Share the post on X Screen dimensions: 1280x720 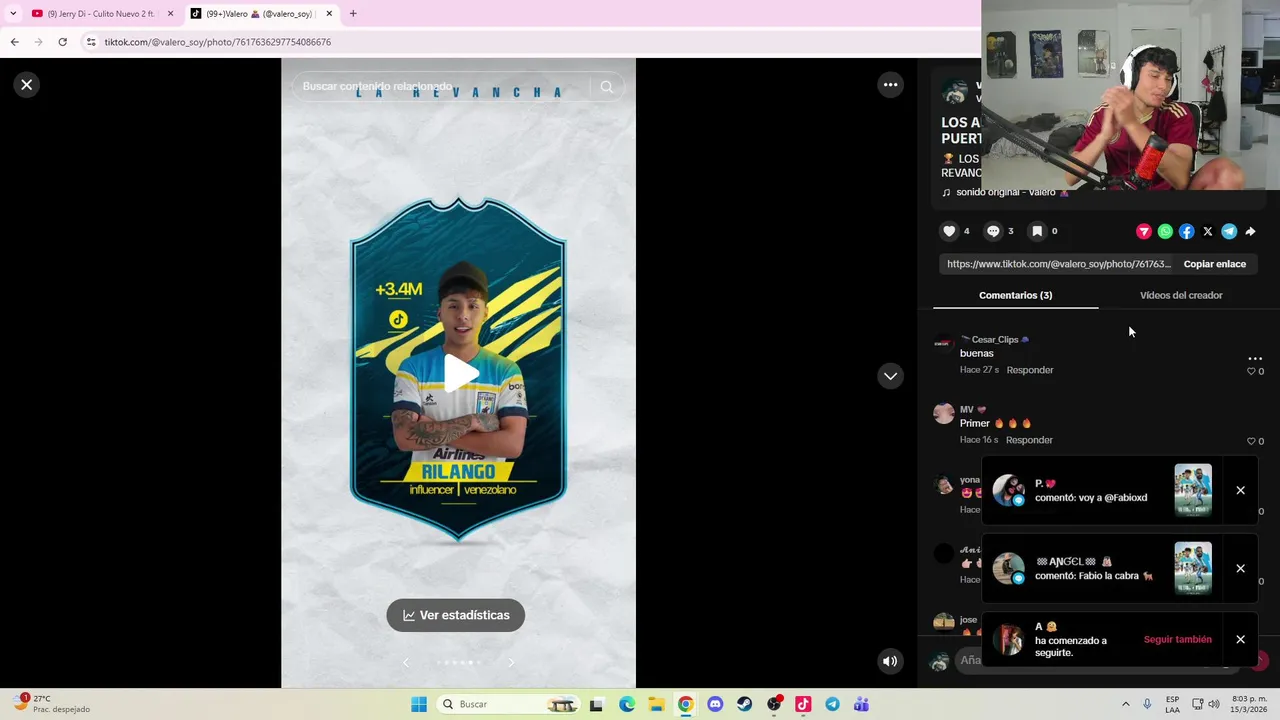click(1208, 231)
